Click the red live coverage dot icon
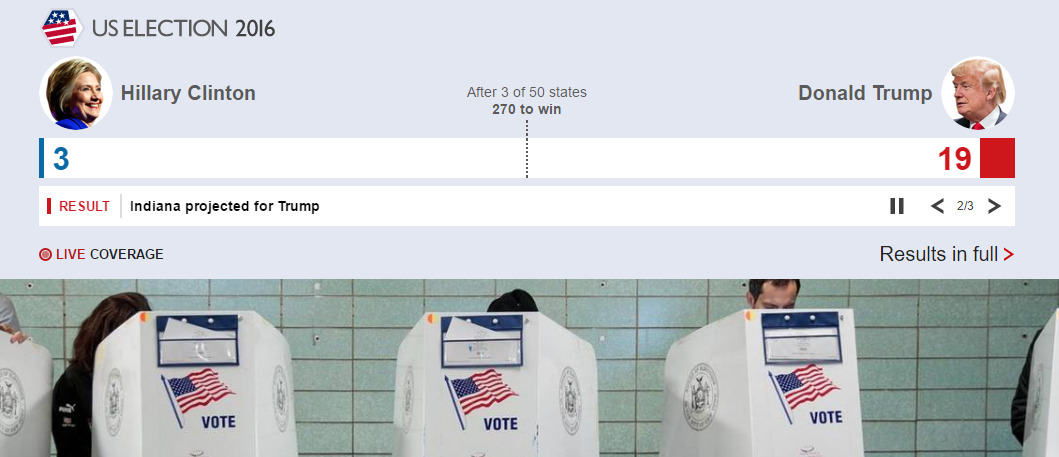 click(45, 254)
